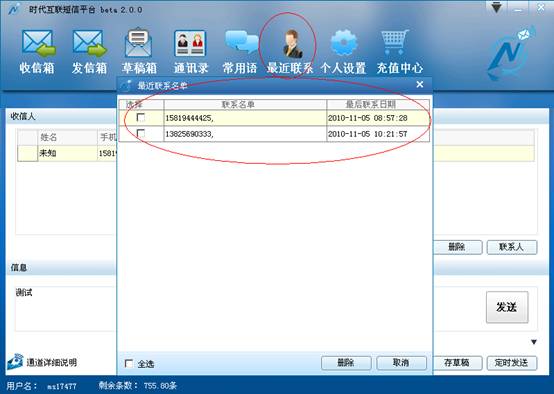Open the 通道详细说明 link

pos(52,363)
